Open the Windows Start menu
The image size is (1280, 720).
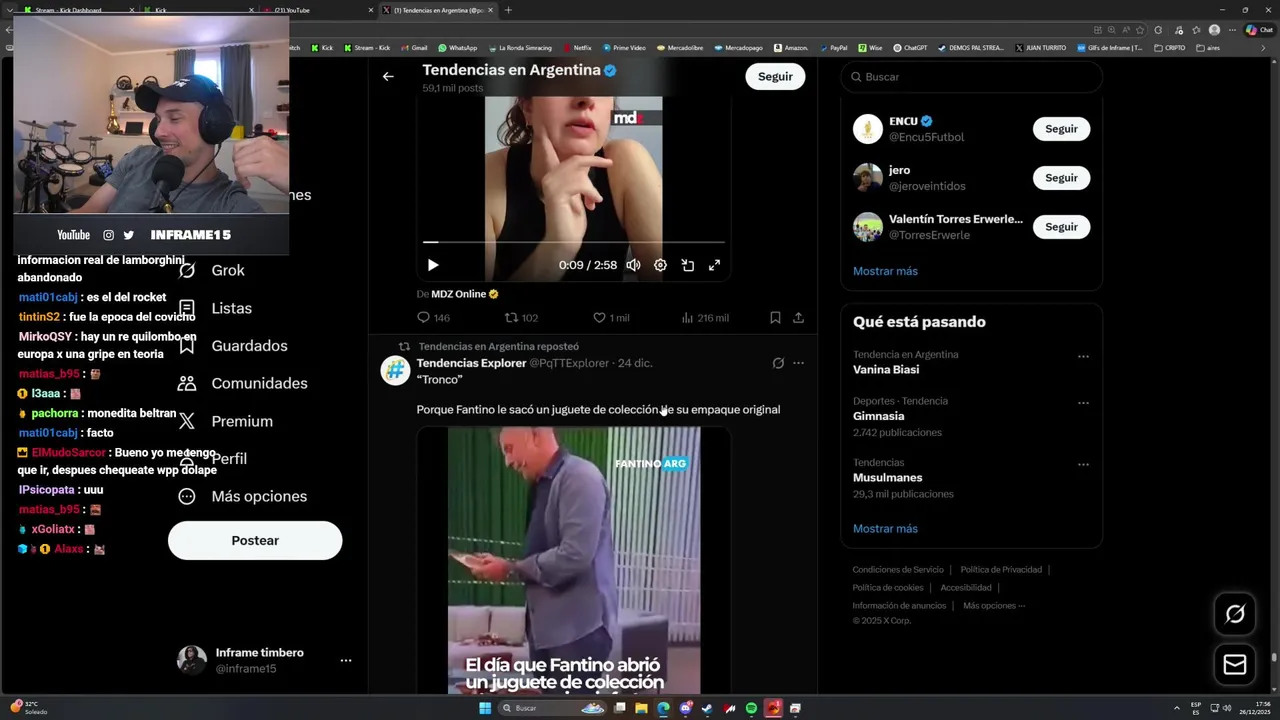[485, 708]
